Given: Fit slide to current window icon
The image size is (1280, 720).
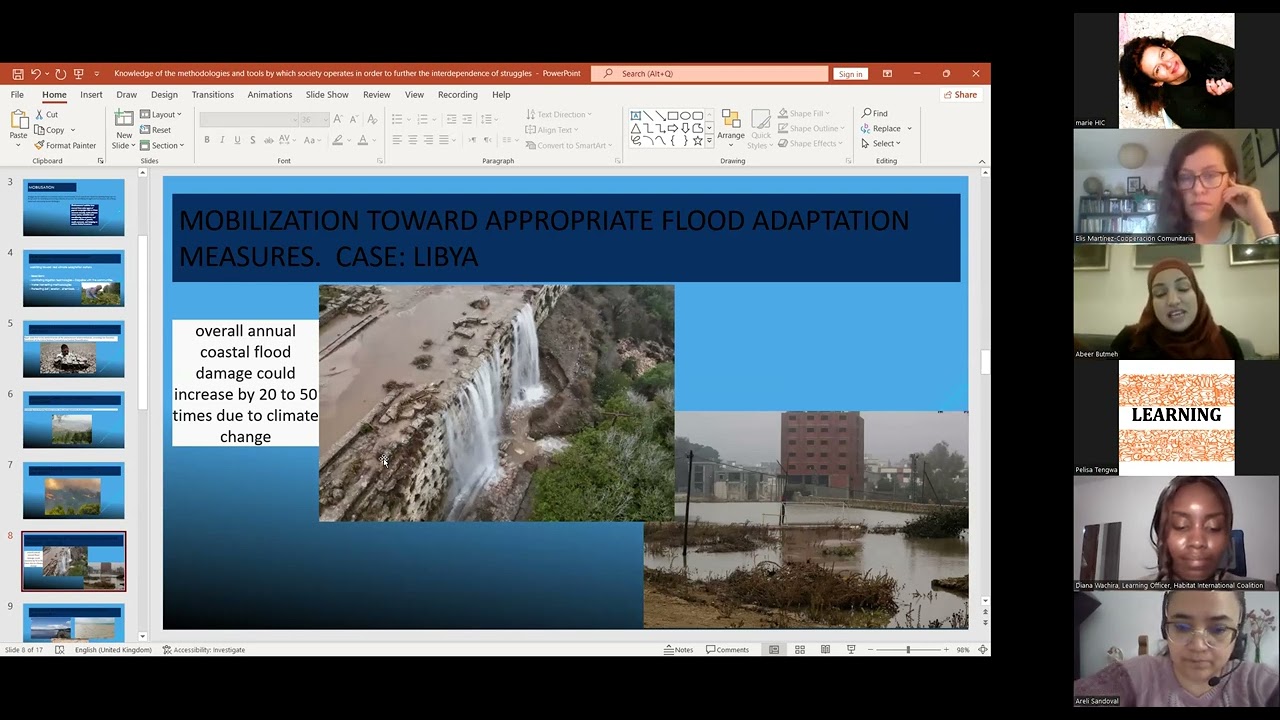Looking at the screenshot, I should point(983,650).
